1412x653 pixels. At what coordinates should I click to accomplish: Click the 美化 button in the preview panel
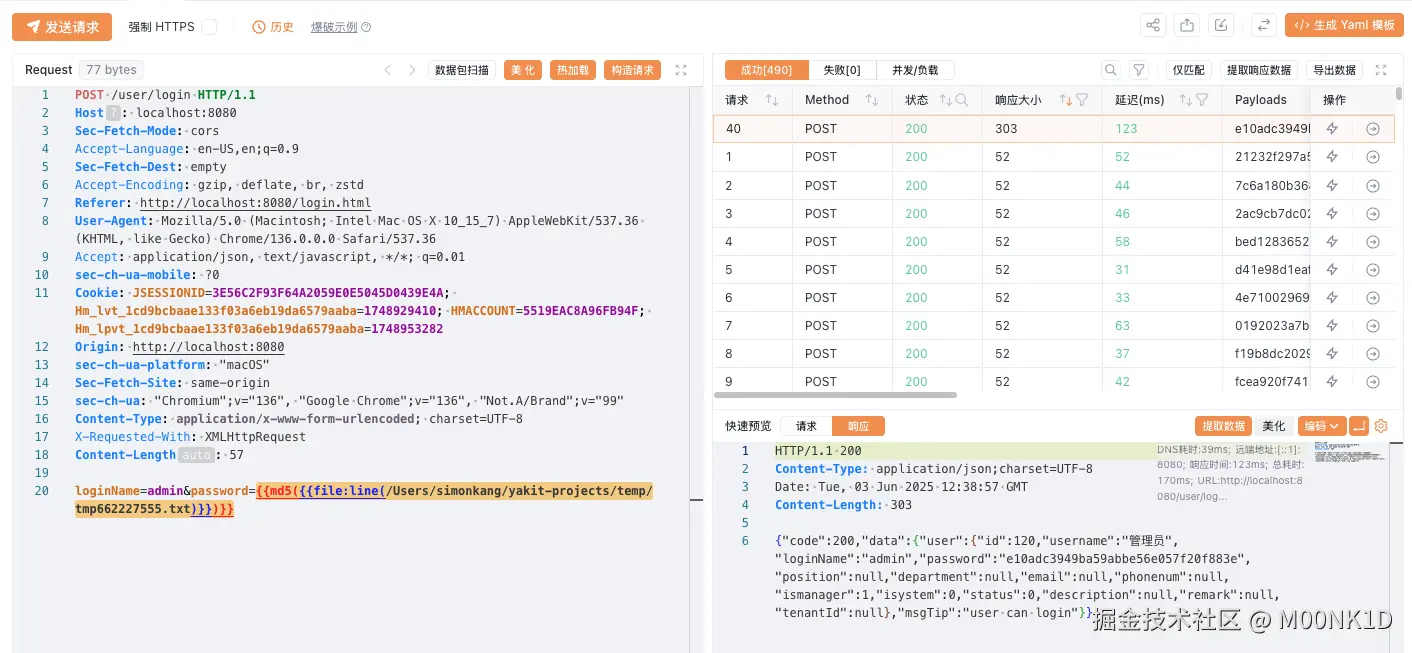[x=1274, y=426]
